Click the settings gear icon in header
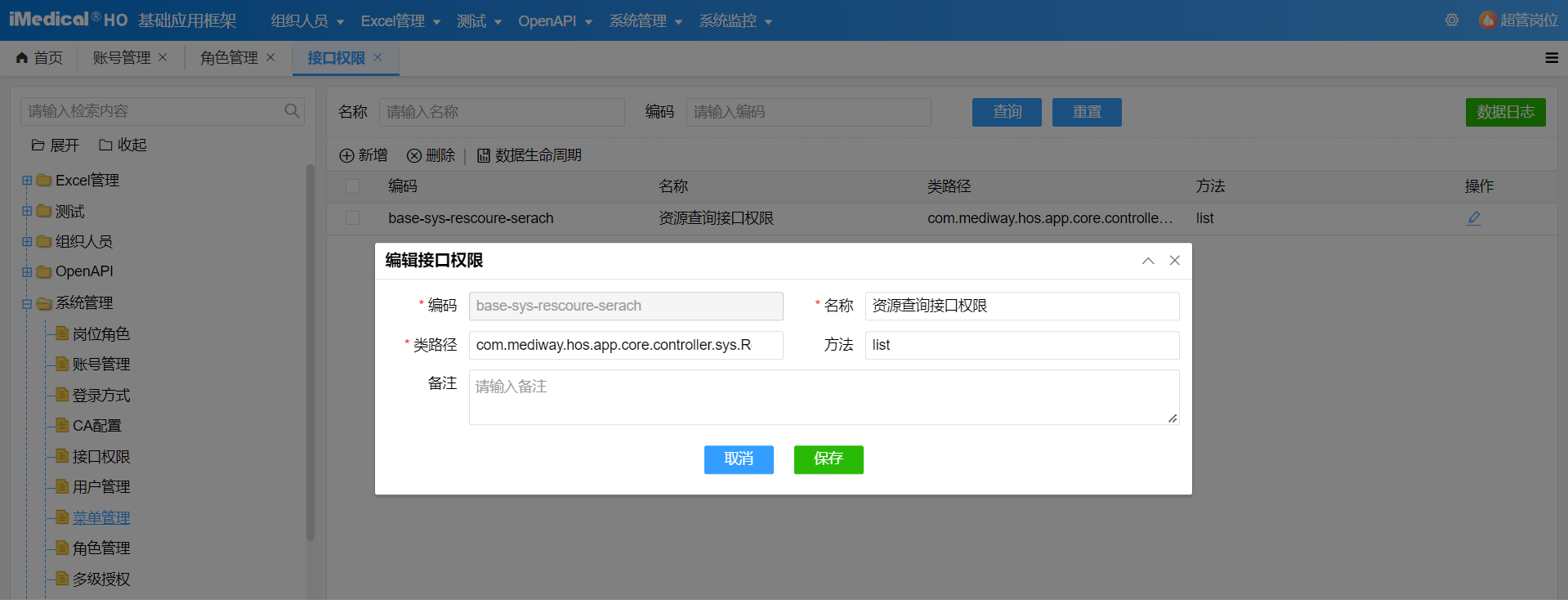 [1451, 20]
